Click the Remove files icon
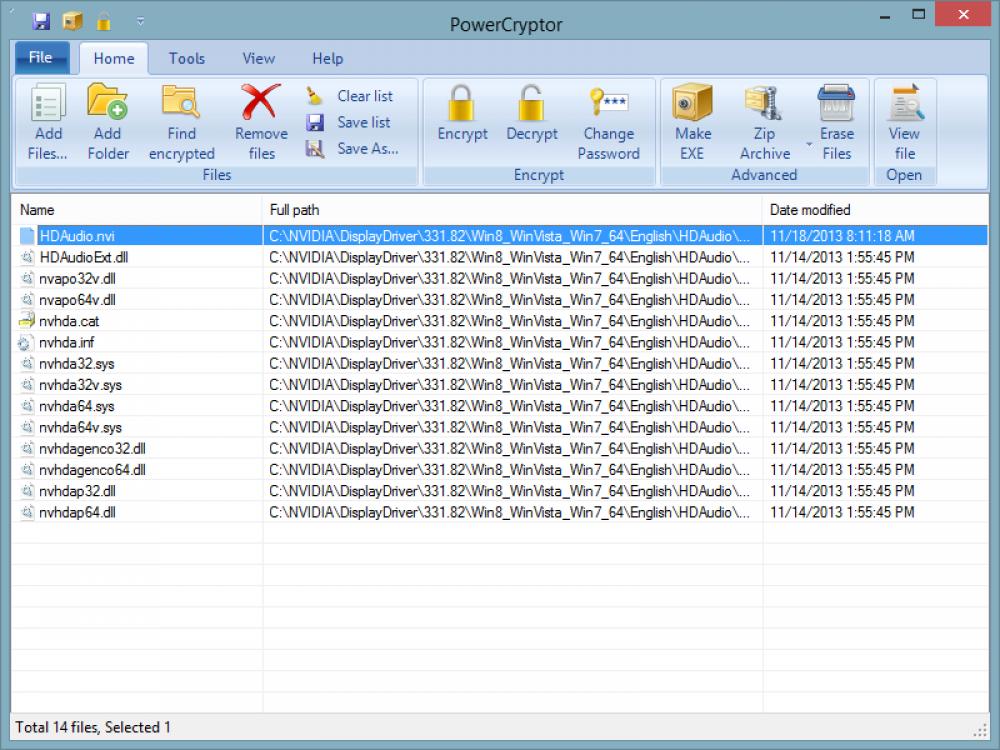The image size is (1000, 750). pos(260,104)
